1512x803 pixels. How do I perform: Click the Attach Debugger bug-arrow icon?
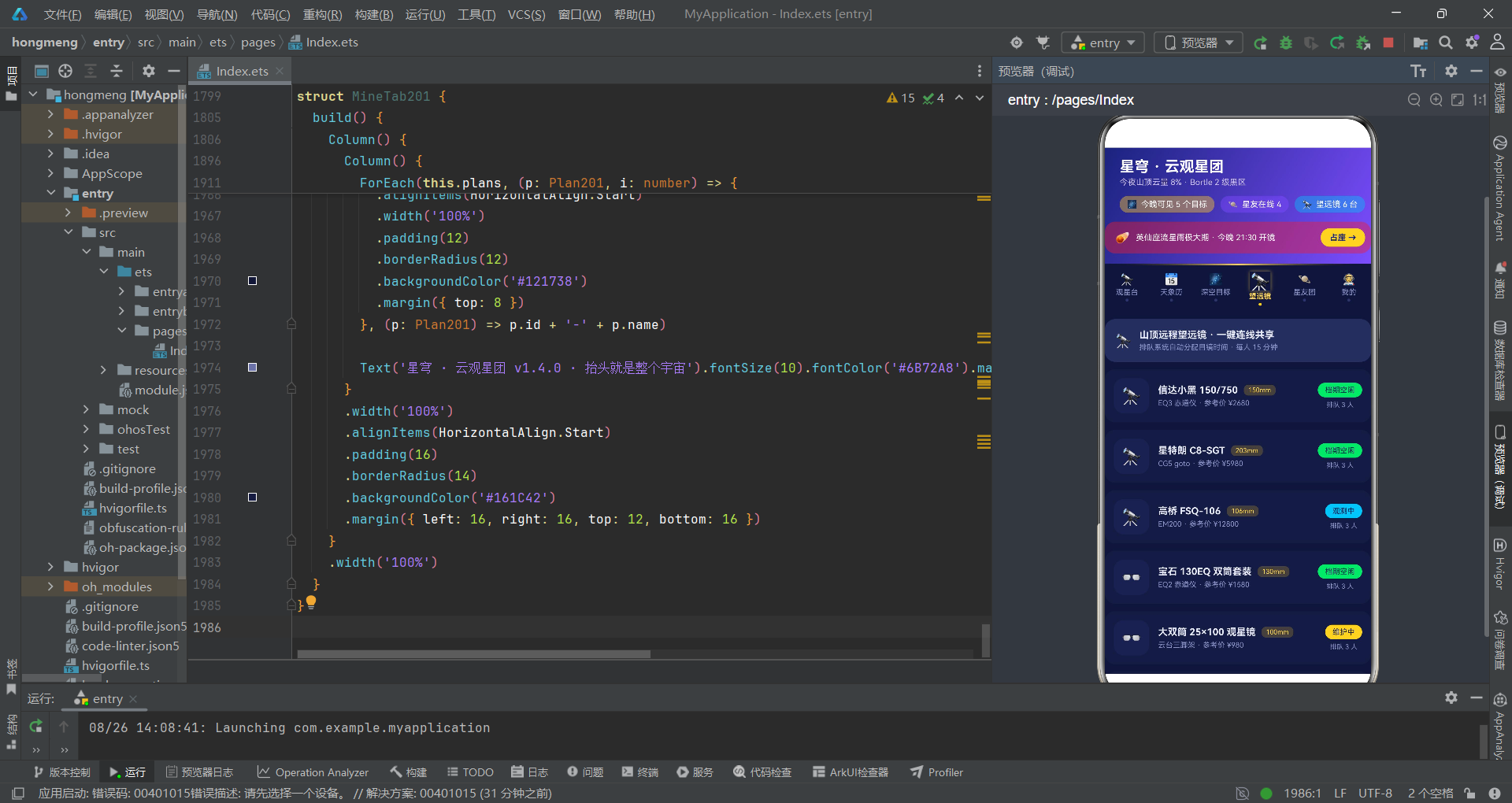click(x=1363, y=43)
